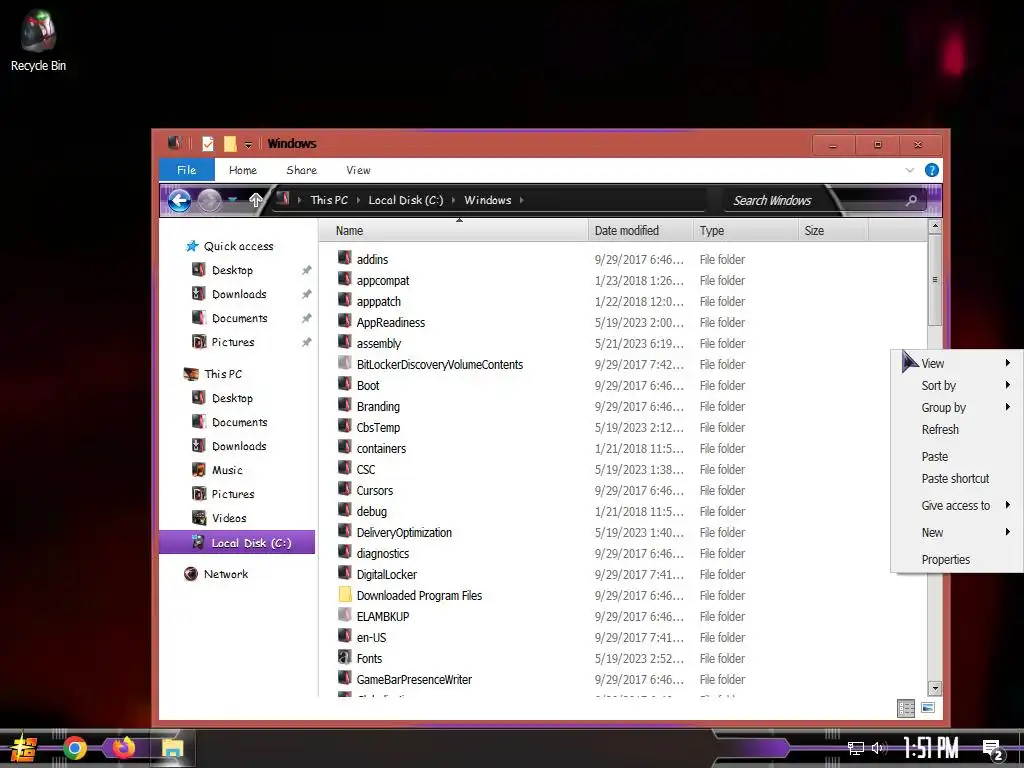Launch Firefox from taskbar
The width and height of the screenshot is (1024, 768).
click(123, 747)
